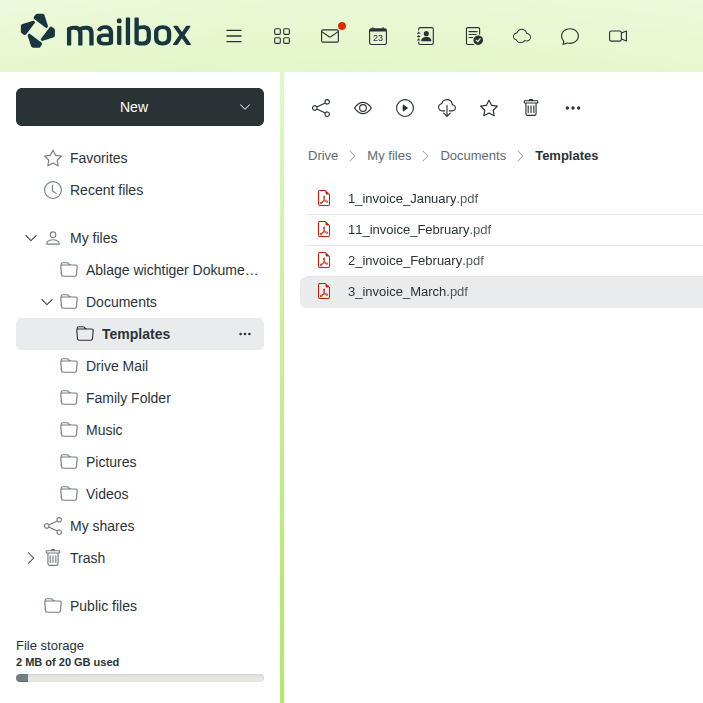
Task: Delete the selected file with trash icon
Action: pos(531,108)
